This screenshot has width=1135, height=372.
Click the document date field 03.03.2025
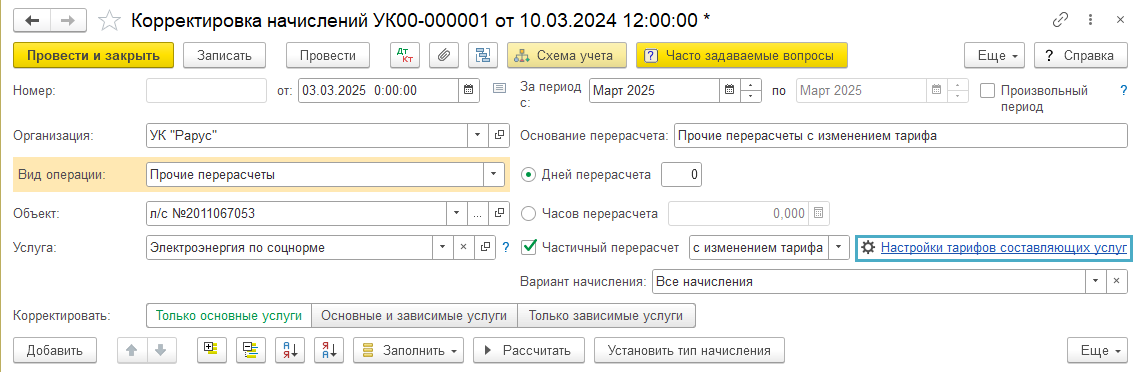[x=379, y=91]
